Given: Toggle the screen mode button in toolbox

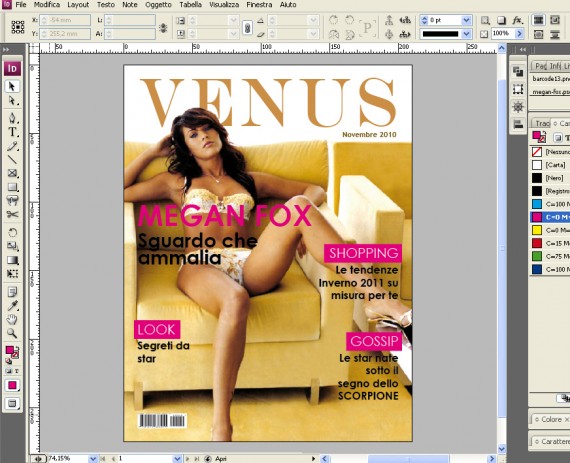Looking at the screenshot, I should (x=12, y=403).
